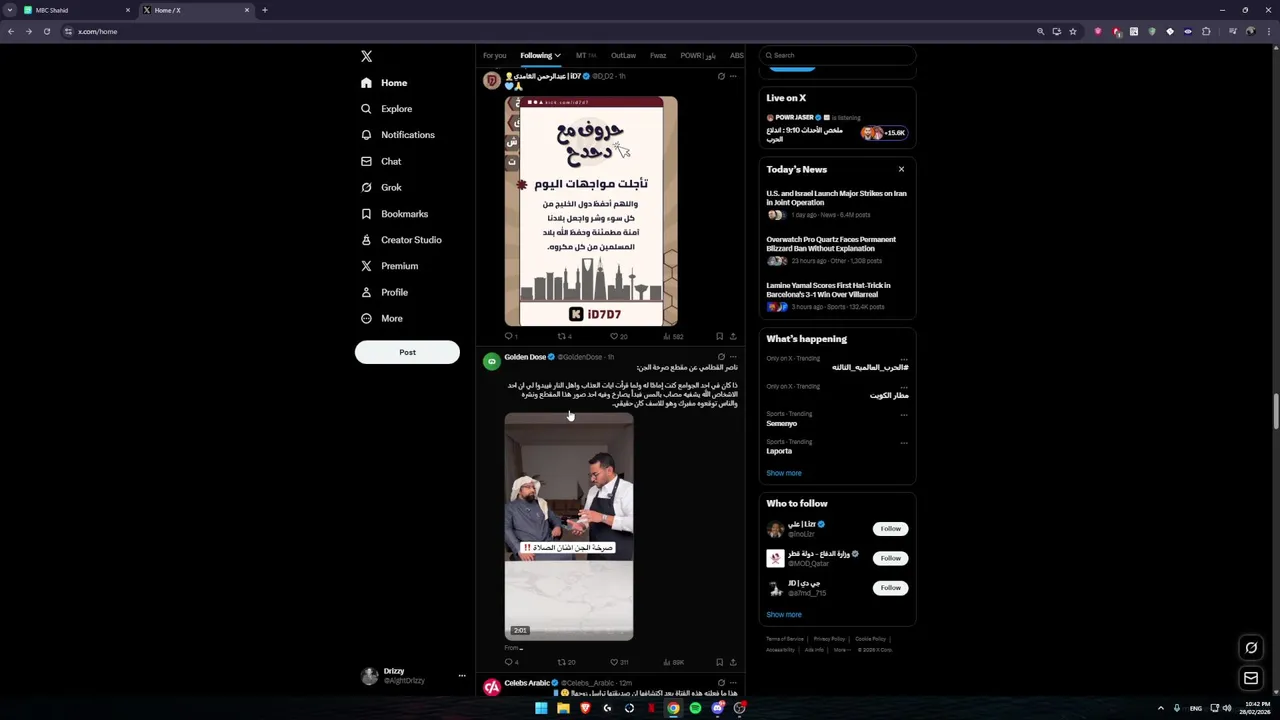
Task: Open more options on iD7 post
Action: (x=733, y=76)
